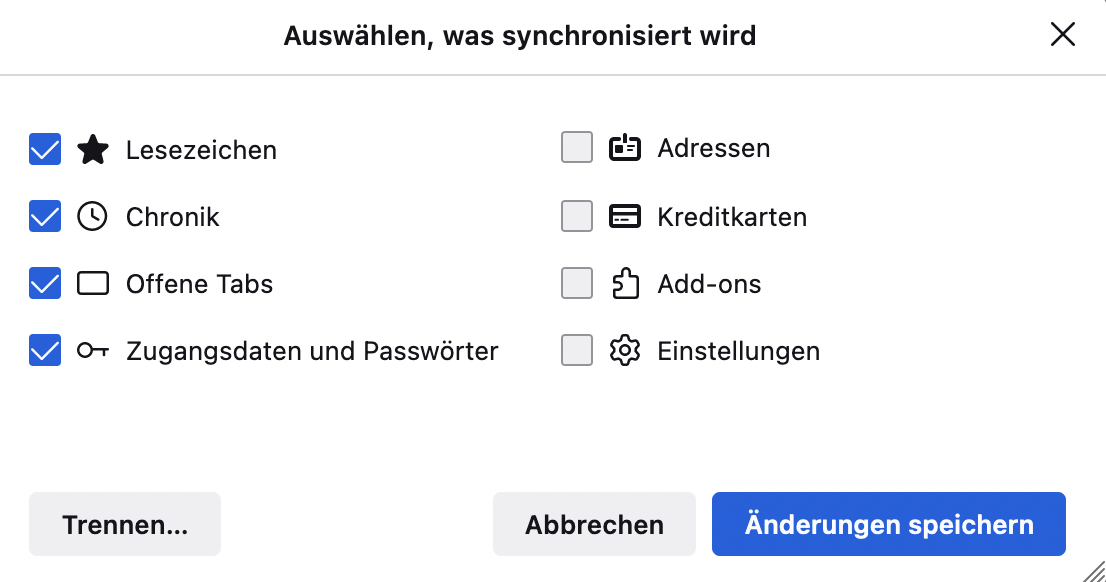This screenshot has height=582, width=1106.
Task: Click the star icon beside Lesezeichen
Action: (x=93, y=151)
